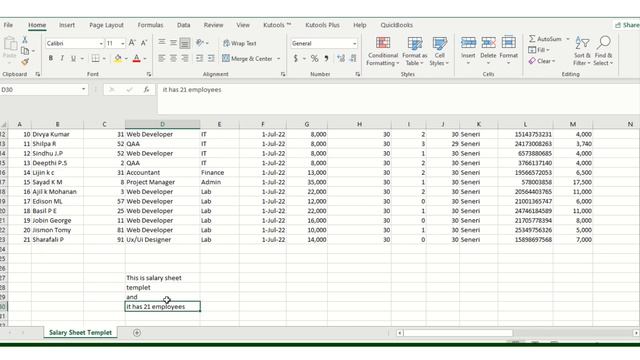Screen dimensions: 640x360
Task: Click into the formula bar text
Action: coord(192,89)
